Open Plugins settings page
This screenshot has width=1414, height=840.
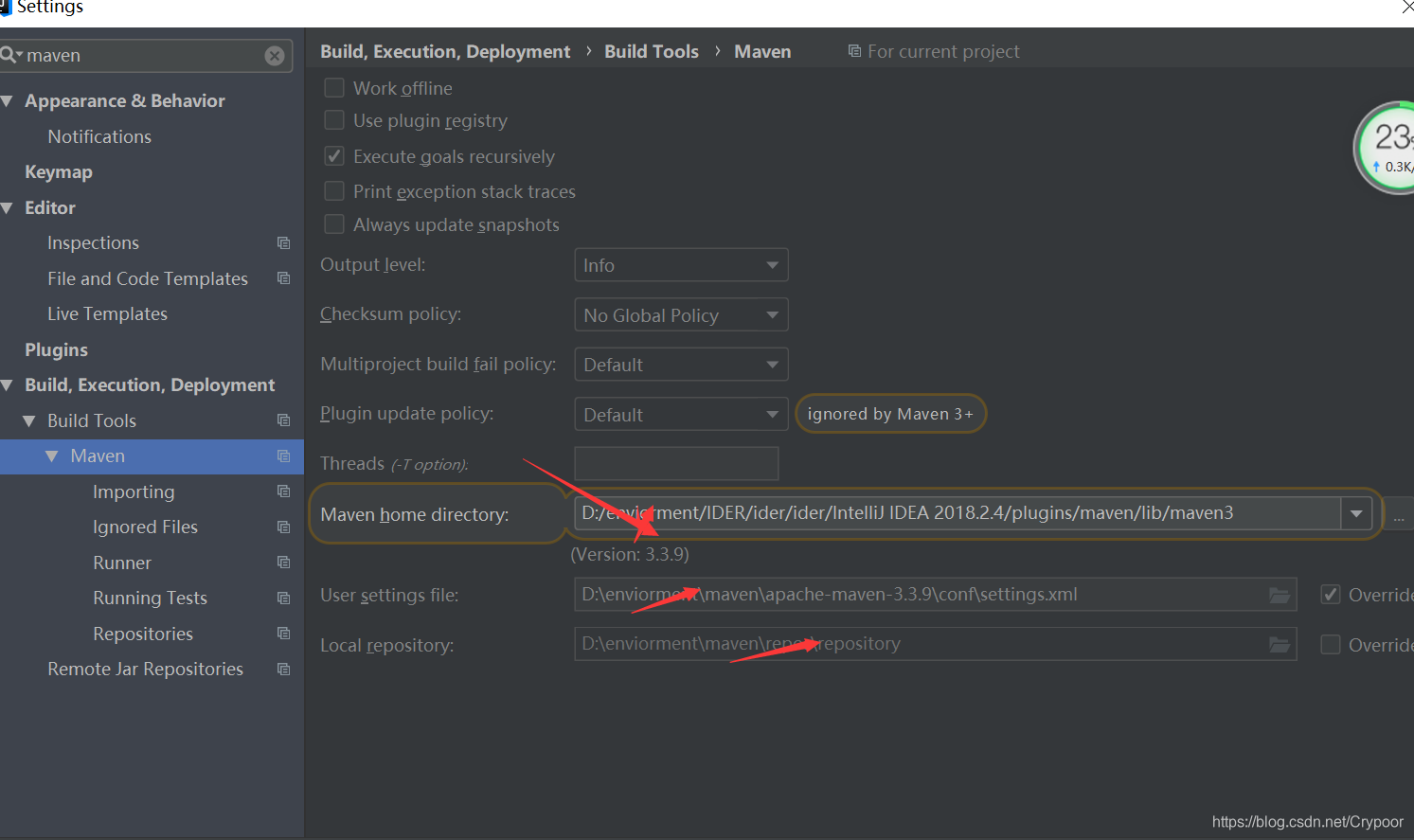(56, 349)
